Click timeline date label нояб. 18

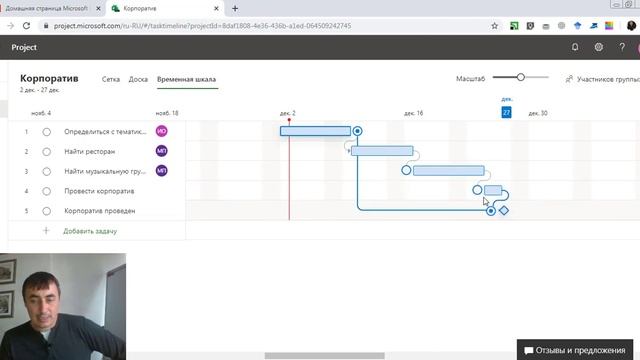(x=167, y=113)
